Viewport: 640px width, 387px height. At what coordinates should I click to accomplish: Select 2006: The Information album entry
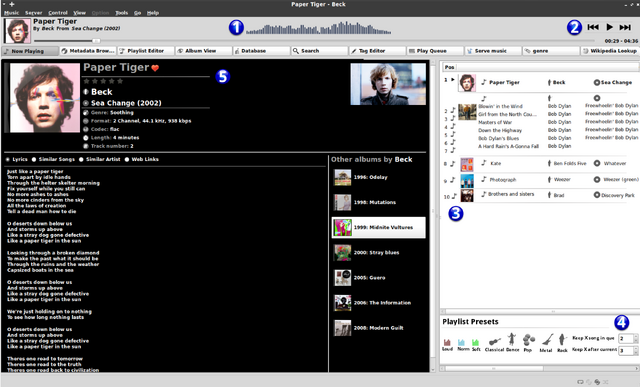(379, 303)
